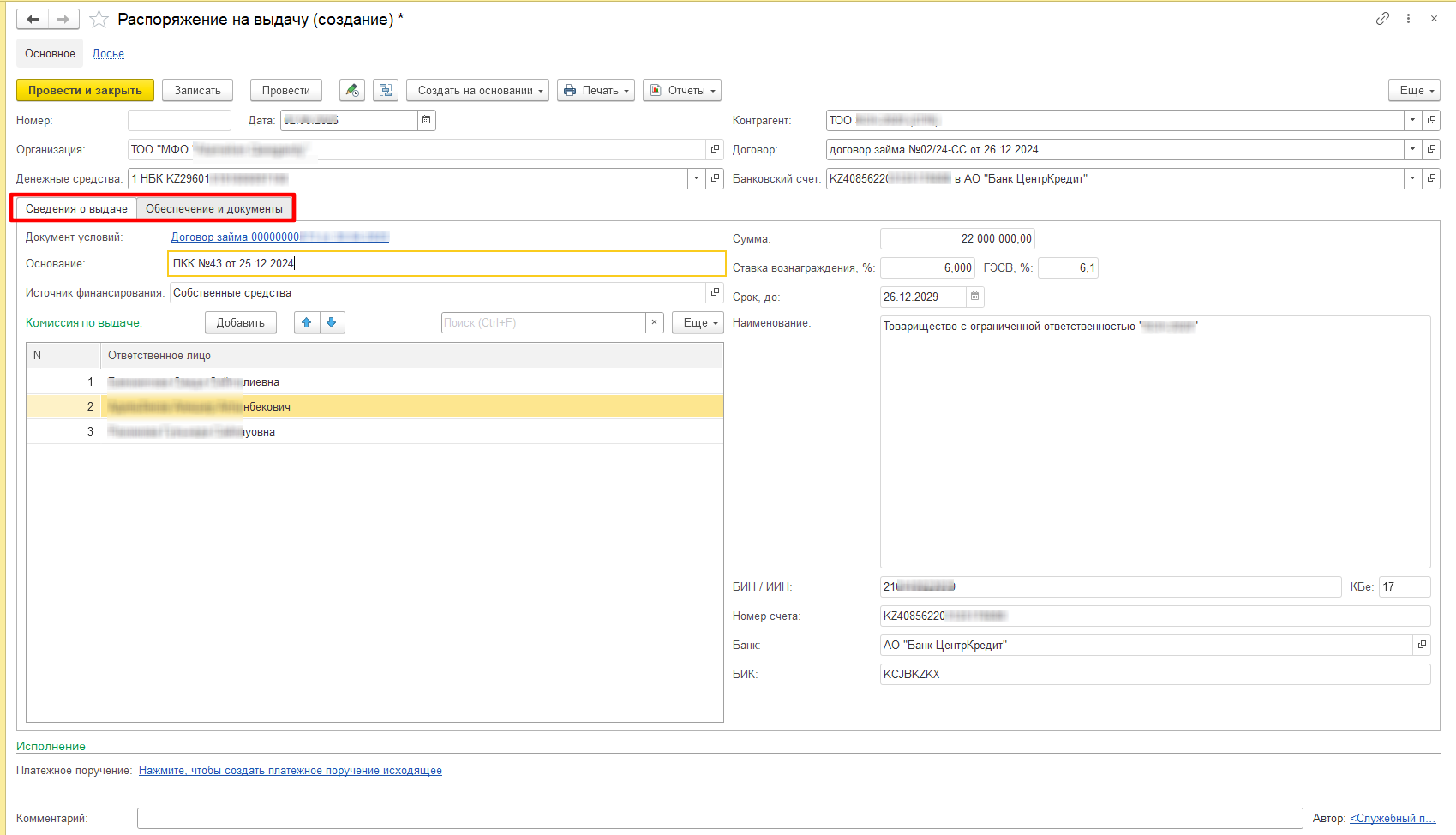The image size is (1456, 835).
Task: Click into the Номер field
Action: tap(179, 120)
